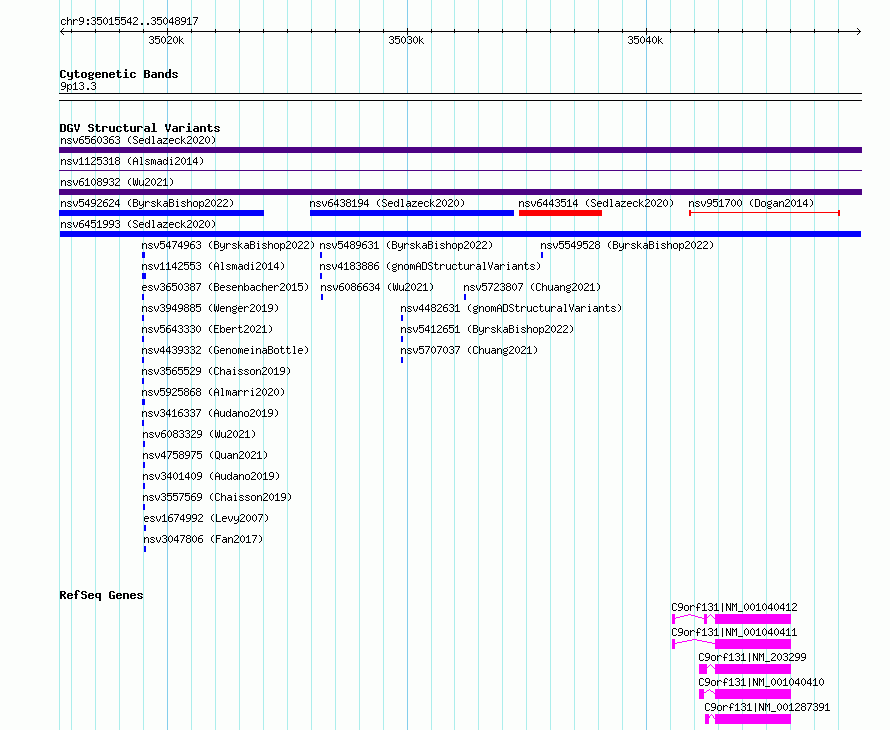Select nsv5549528 (ByrskaBishop2022) label
The height and width of the screenshot is (730, 890).
click(x=627, y=245)
